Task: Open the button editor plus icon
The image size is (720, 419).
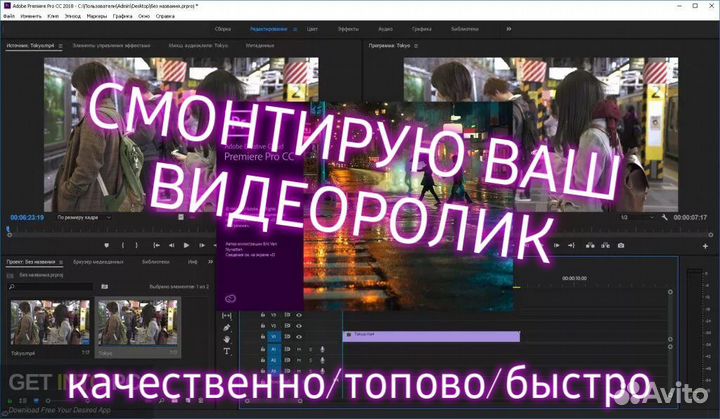Action: (705, 246)
